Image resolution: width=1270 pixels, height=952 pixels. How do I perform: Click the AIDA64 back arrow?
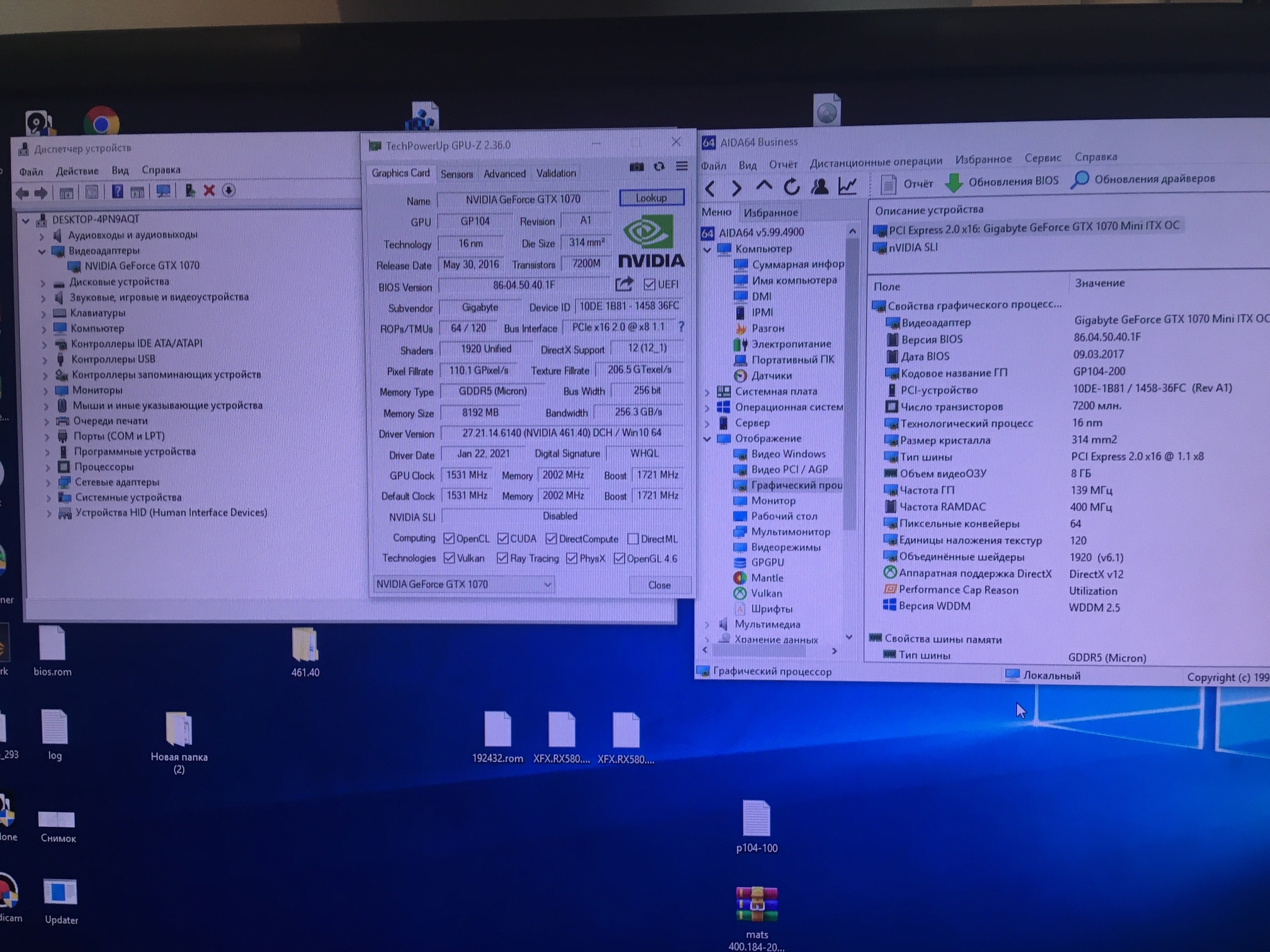point(711,188)
